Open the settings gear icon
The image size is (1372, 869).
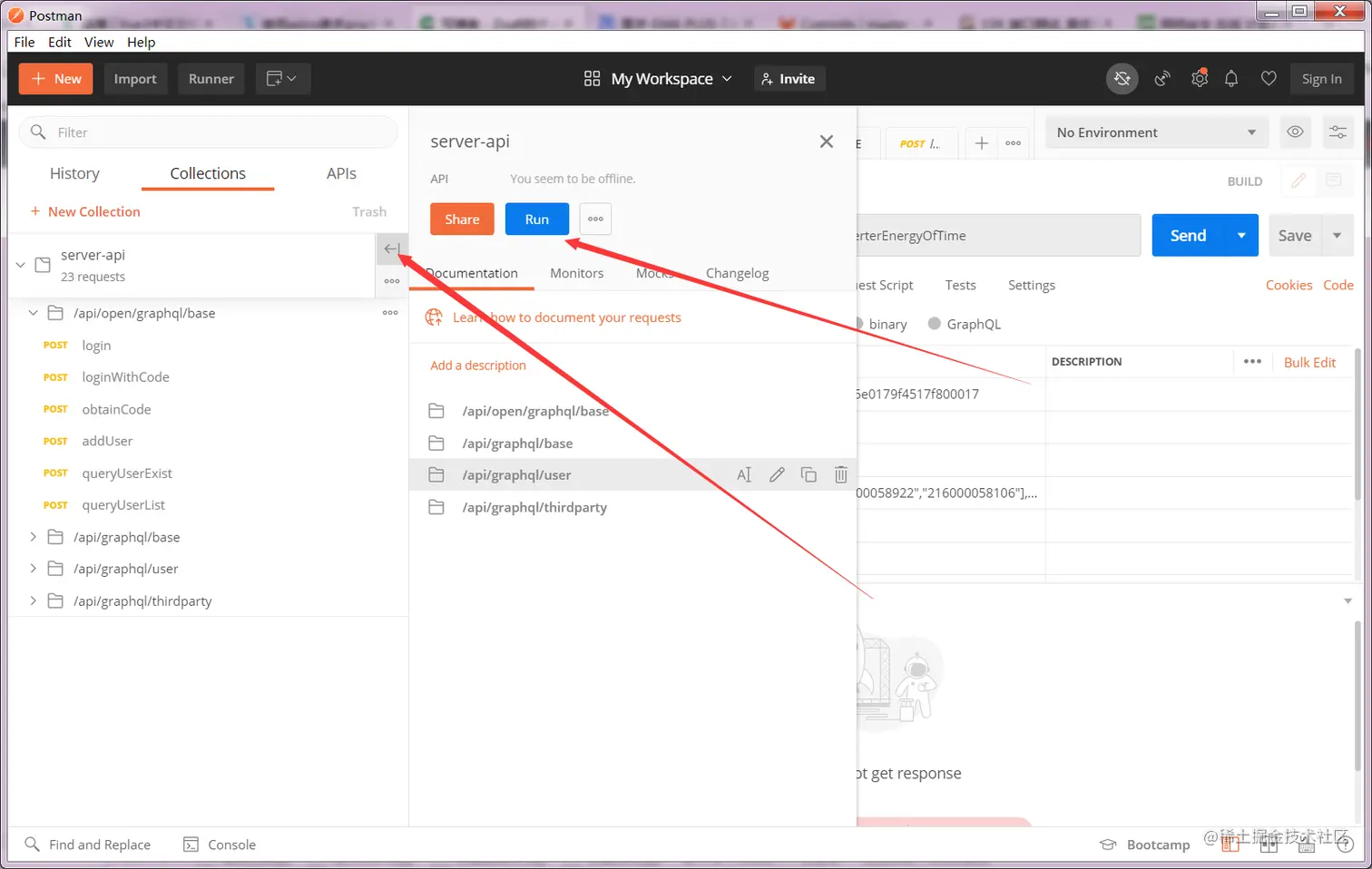pos(1200,79)
